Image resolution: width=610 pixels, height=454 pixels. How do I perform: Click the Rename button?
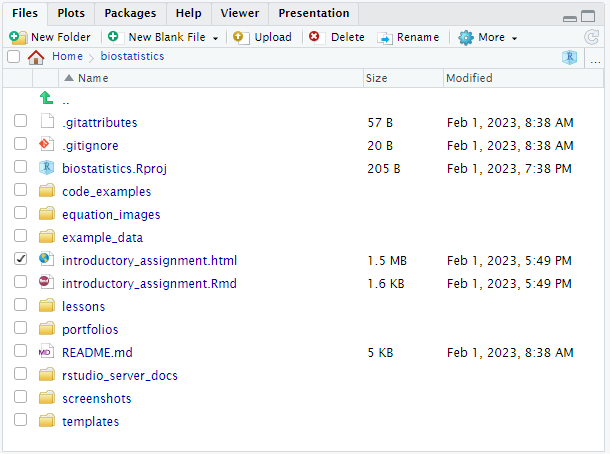point(408,37)
